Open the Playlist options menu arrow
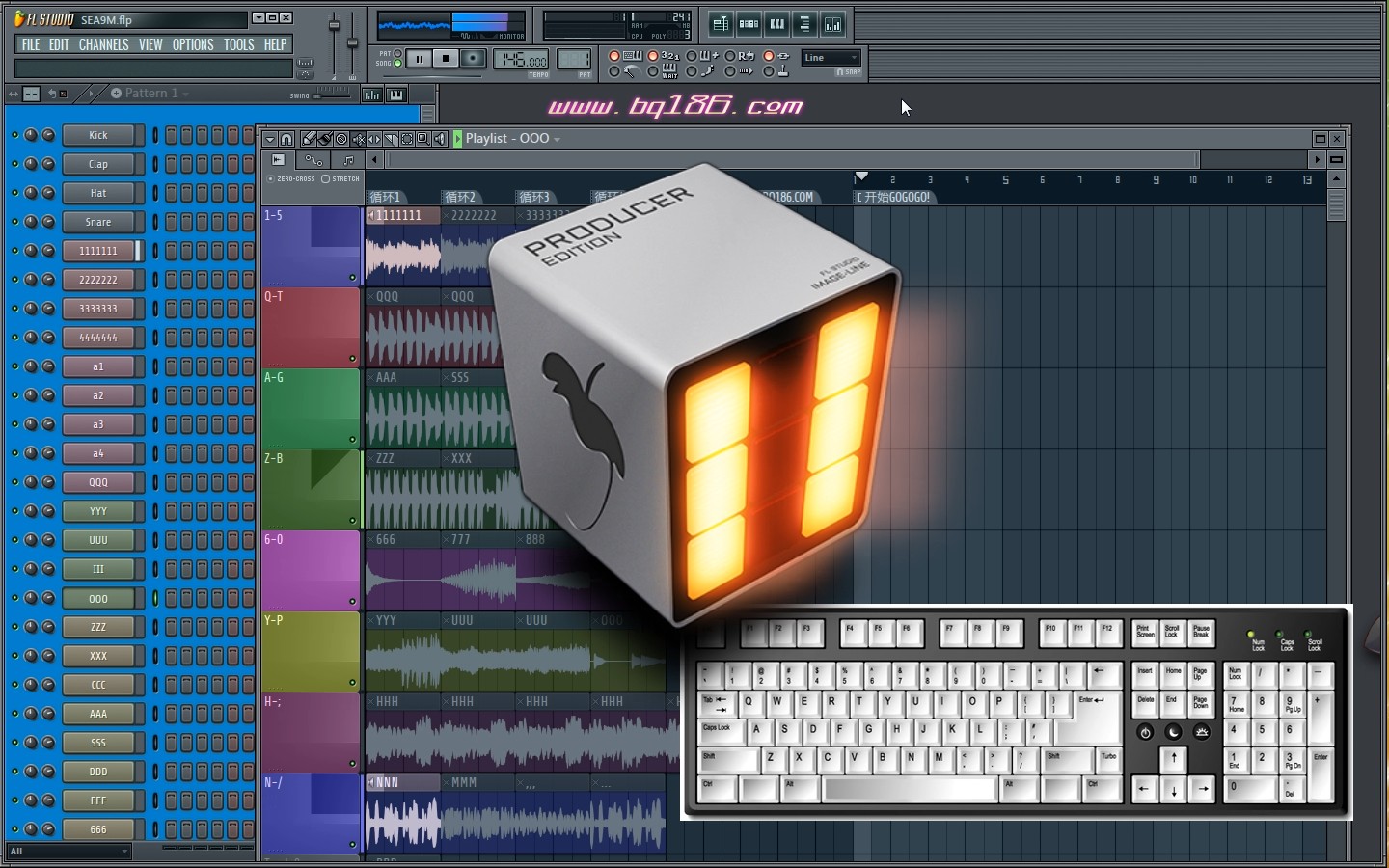Image resolution: width=1389 pixels, height=868 pixels. coord(270,139)
